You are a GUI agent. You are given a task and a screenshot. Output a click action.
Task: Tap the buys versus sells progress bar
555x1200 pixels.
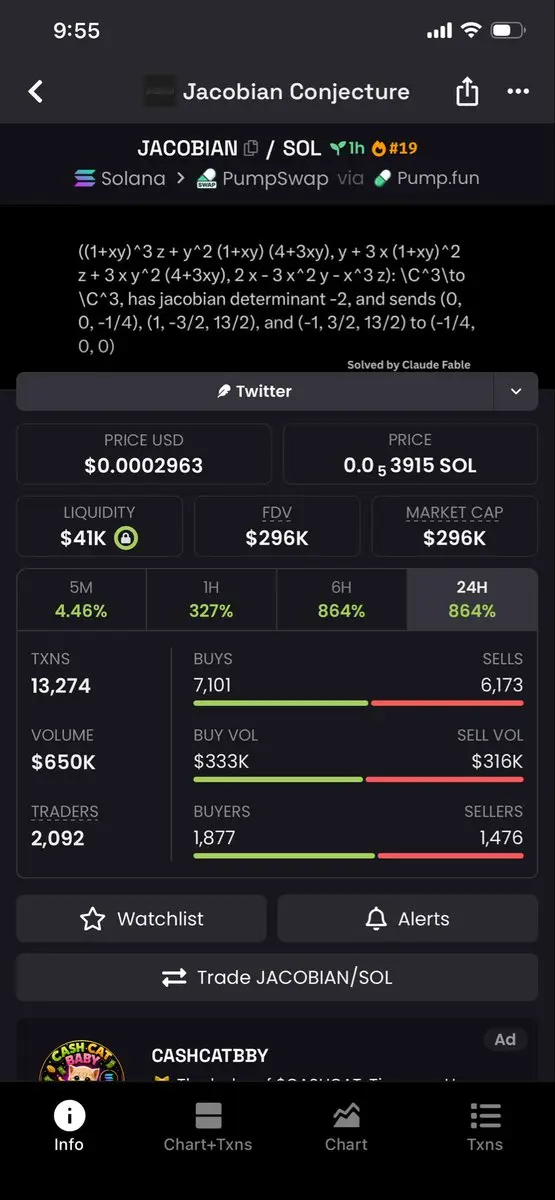(x=358, y=703)
